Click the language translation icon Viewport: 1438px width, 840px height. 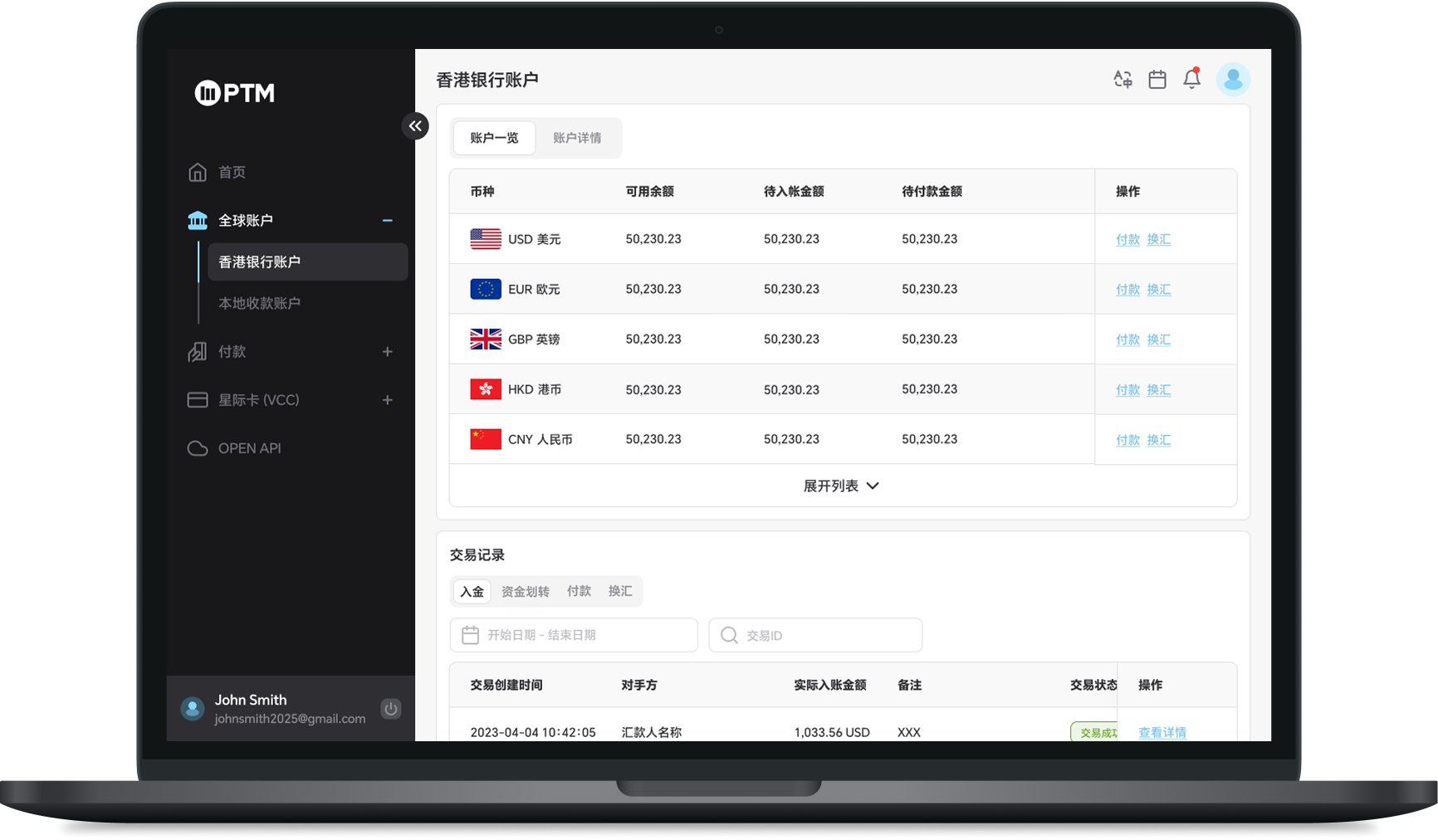pyautogui.click(x=1123, y=80)
